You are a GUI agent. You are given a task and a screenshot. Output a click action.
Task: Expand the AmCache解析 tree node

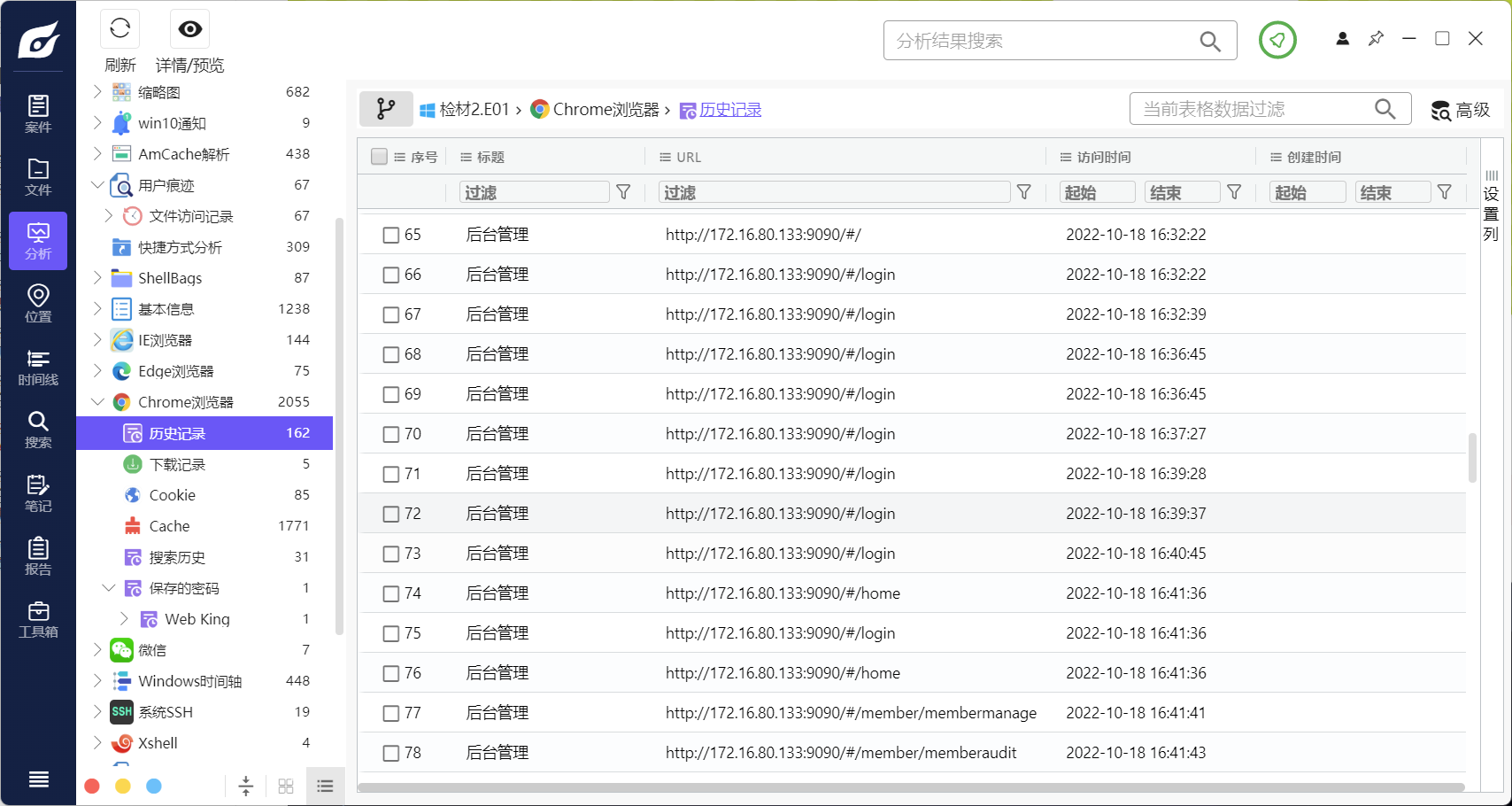pos(97,154)
